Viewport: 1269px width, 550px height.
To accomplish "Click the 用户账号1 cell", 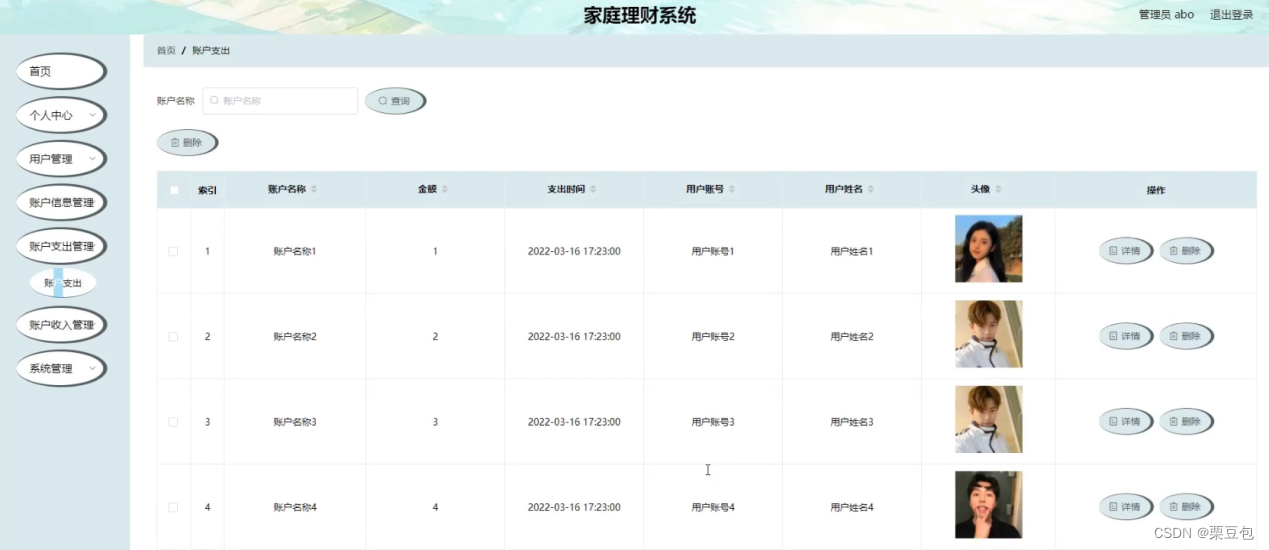I will tap(713, 251).
